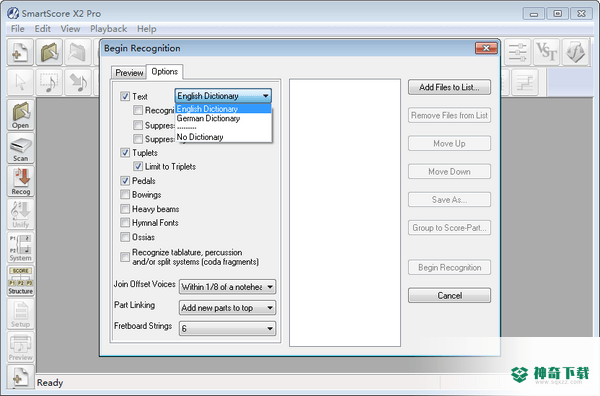Check Recognize tablature, percussion option
Viewport: 600px width, 396px height.
pyautogui.click(x=125, y=257)
